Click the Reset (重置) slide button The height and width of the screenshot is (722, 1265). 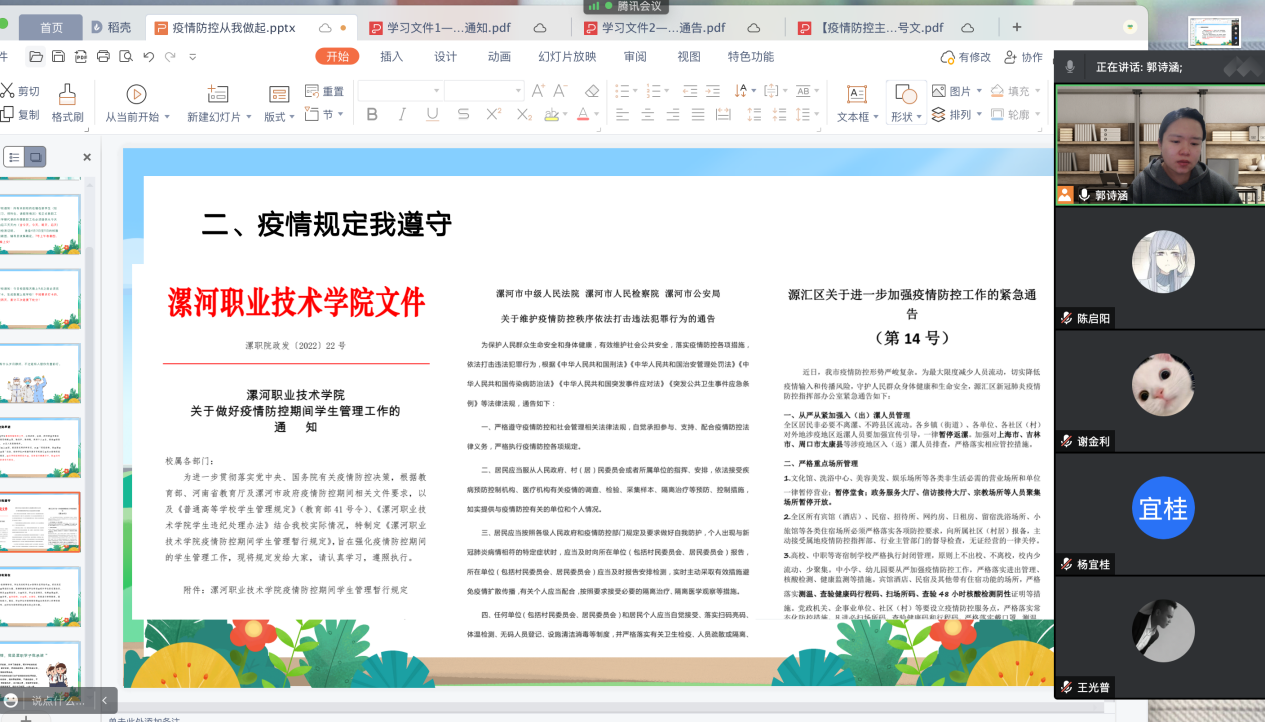point(325,91)
